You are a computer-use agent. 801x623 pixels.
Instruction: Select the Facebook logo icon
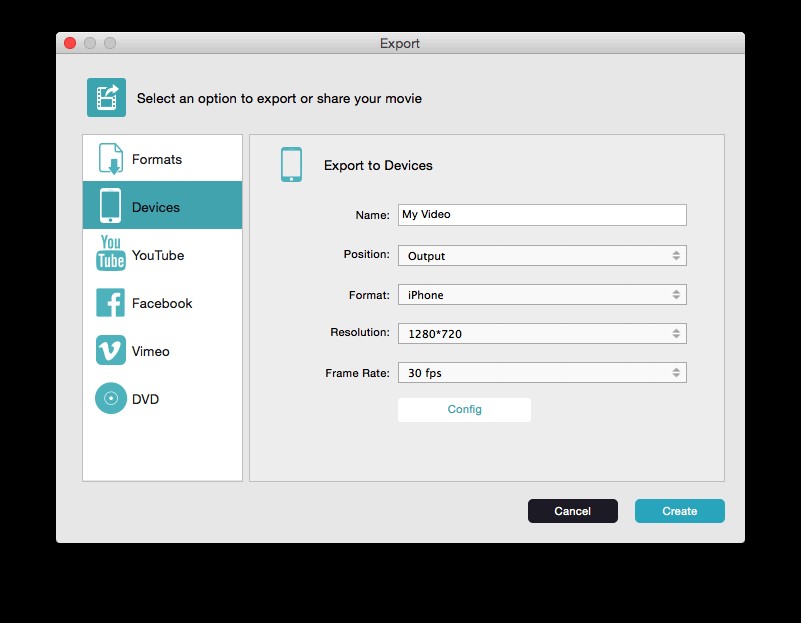click(110, 302)
